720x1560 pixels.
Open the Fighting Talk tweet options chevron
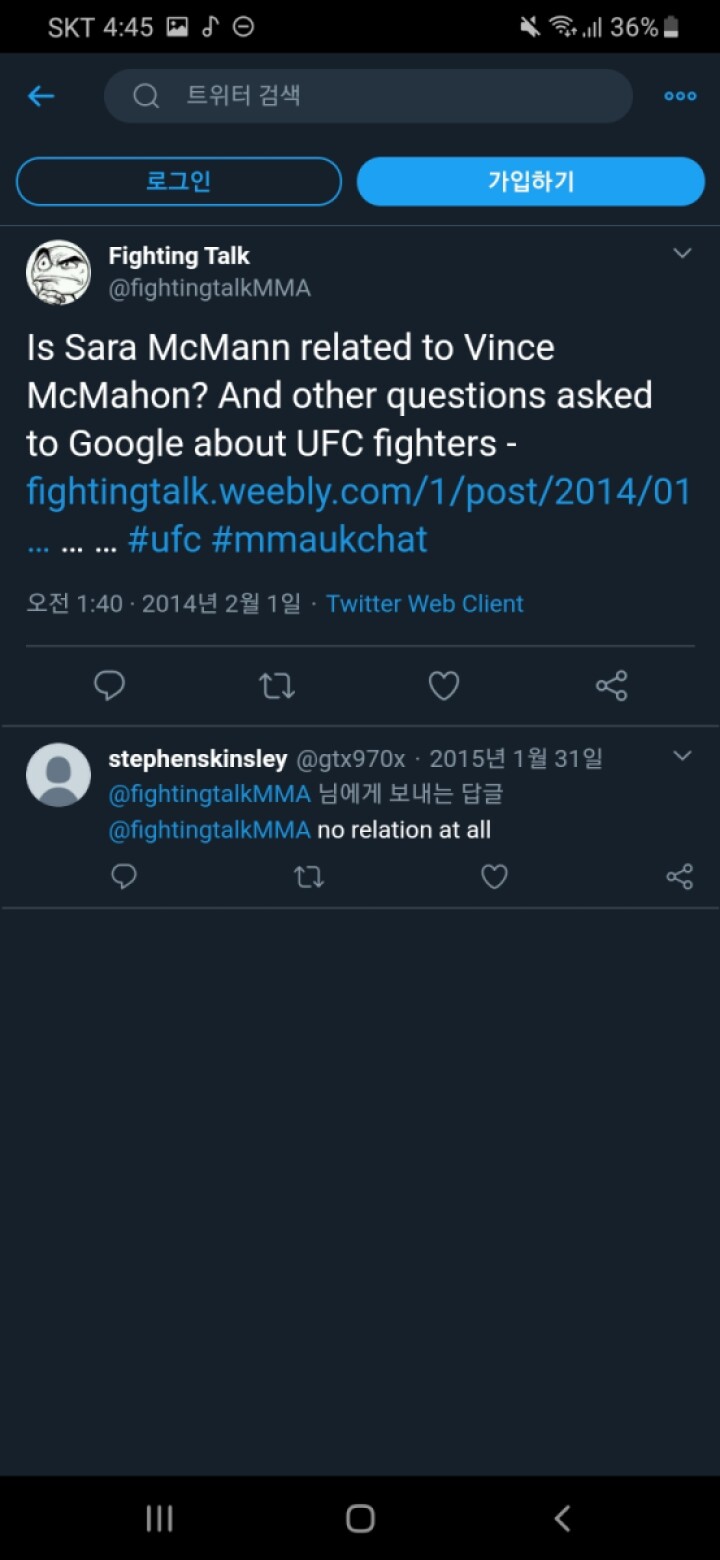pyautogui.click(x=682, y=253)
